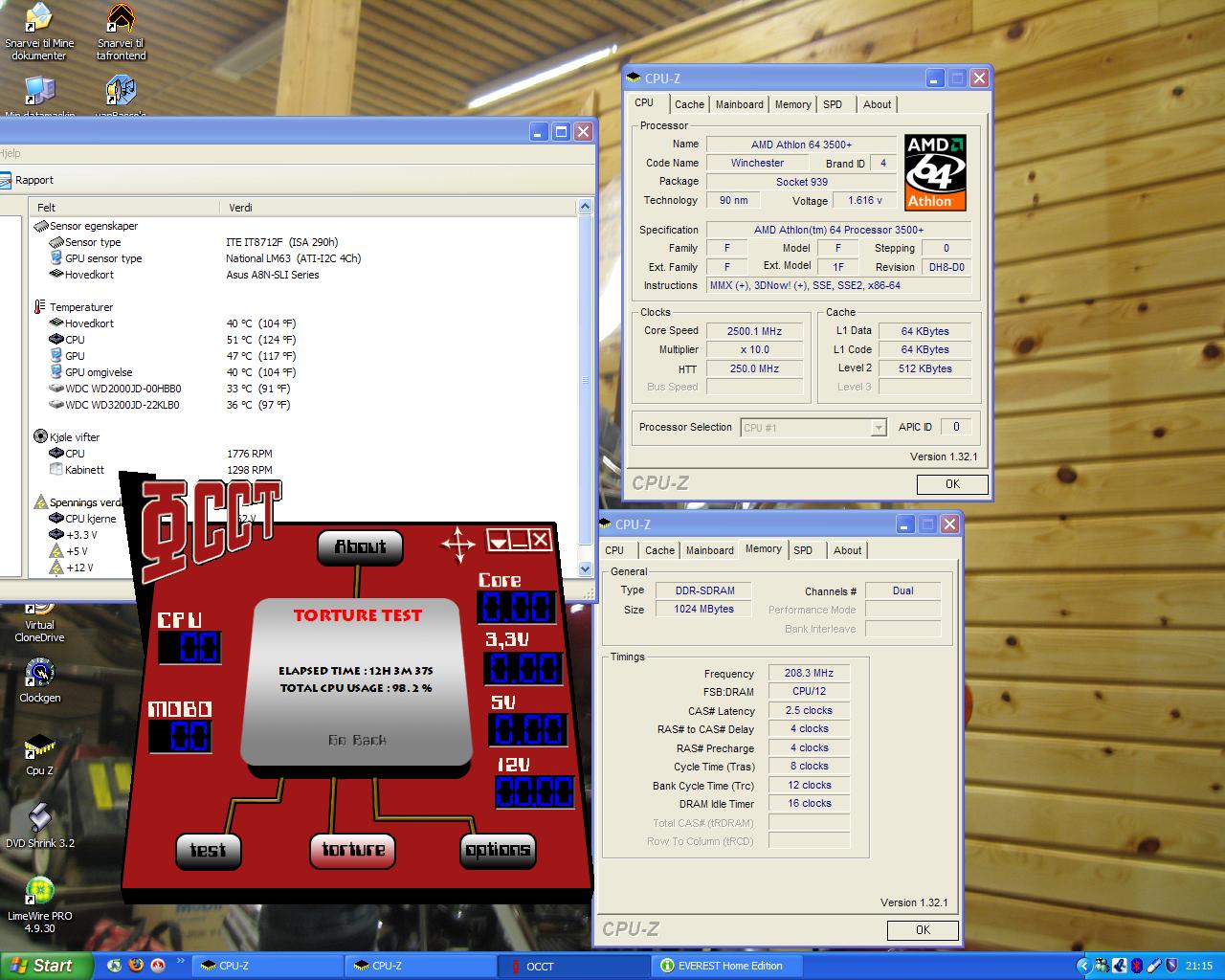
Task: Select the WDC WD2000JD-00HBB0 temperature row
Action: [x=301, y=389]
